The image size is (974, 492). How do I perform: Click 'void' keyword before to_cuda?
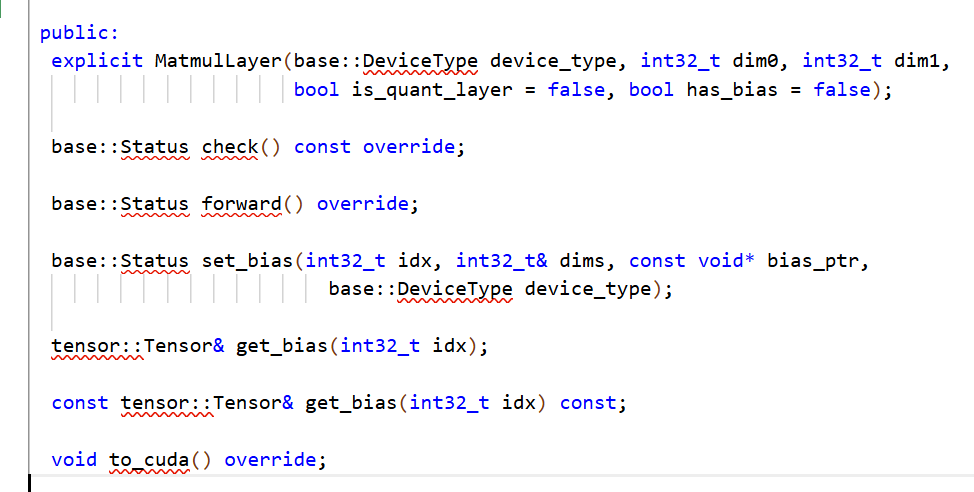(74, 460)
